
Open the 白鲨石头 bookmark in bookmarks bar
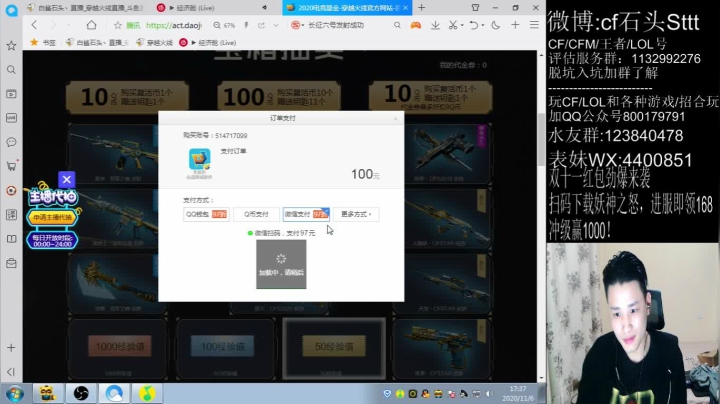(97, 43)
